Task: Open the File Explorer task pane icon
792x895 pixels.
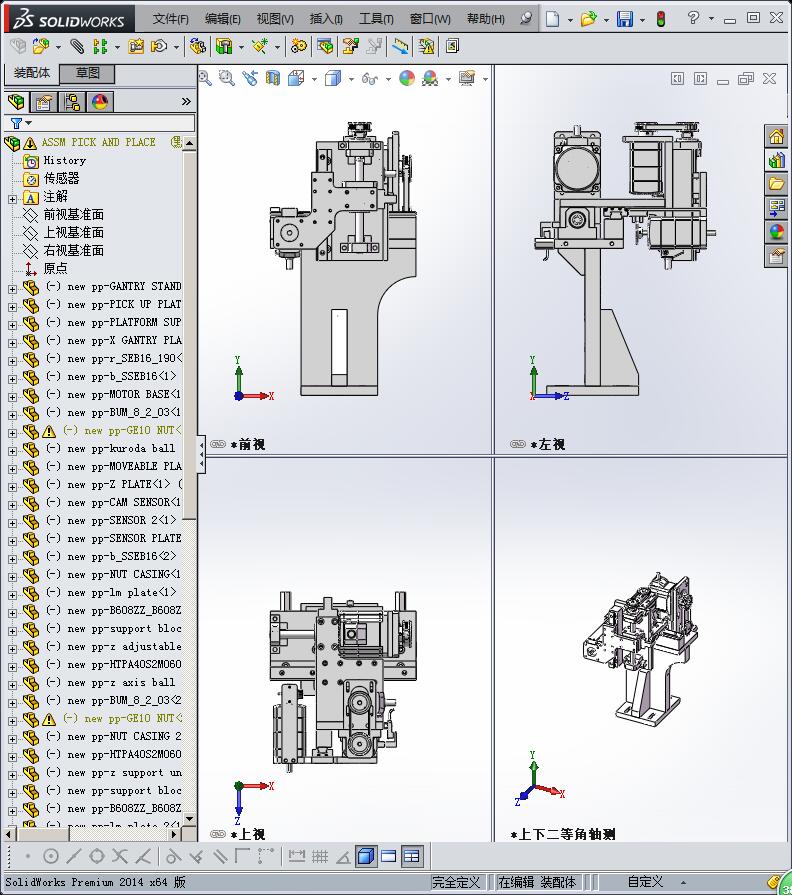Action: pyautogui.click(x=777, y=184)
